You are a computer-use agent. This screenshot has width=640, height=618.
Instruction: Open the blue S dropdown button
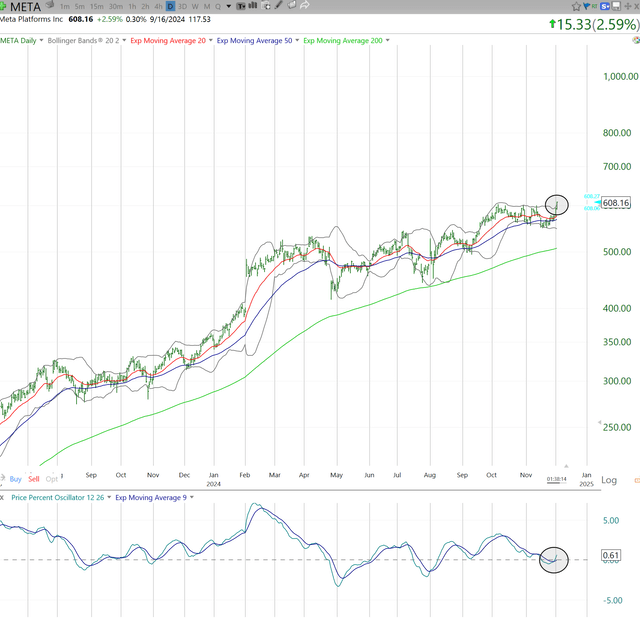[605, 6]
